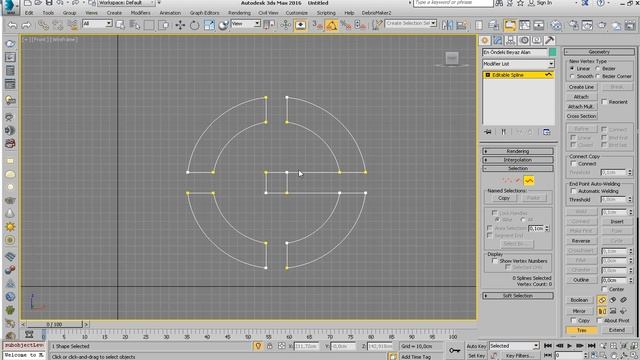Viewport: 640px width, 360px height.
Task: Open the Display command panel tab
Action: tap(537, 40)
